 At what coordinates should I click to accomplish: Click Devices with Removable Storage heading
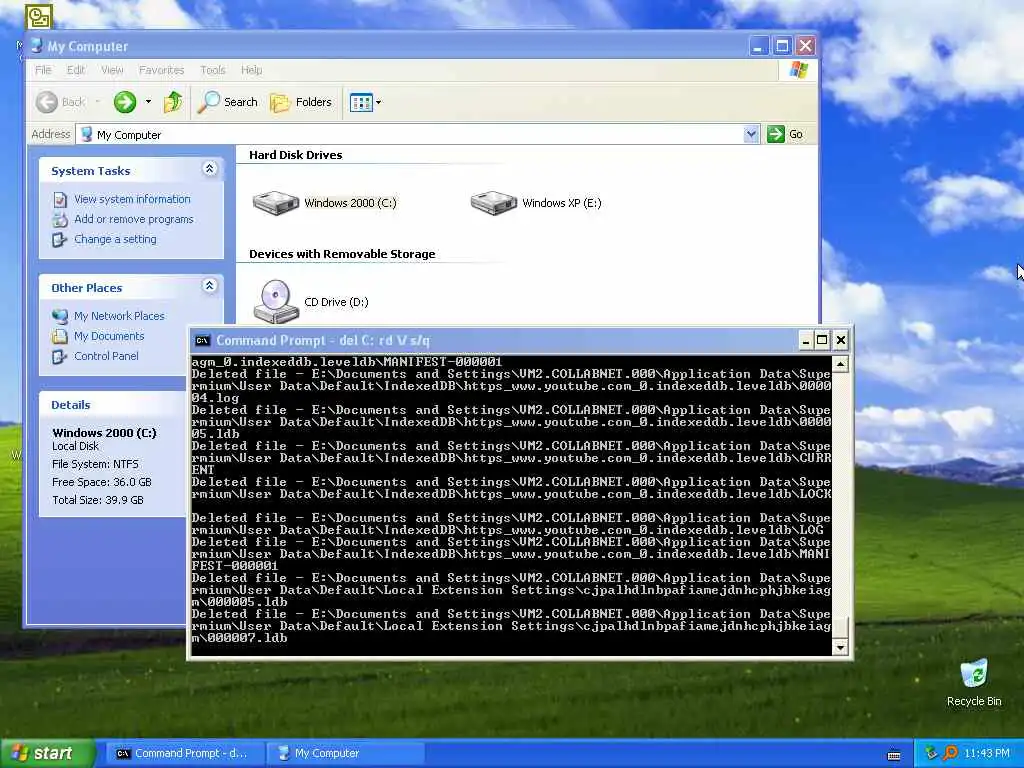[342, 254]
